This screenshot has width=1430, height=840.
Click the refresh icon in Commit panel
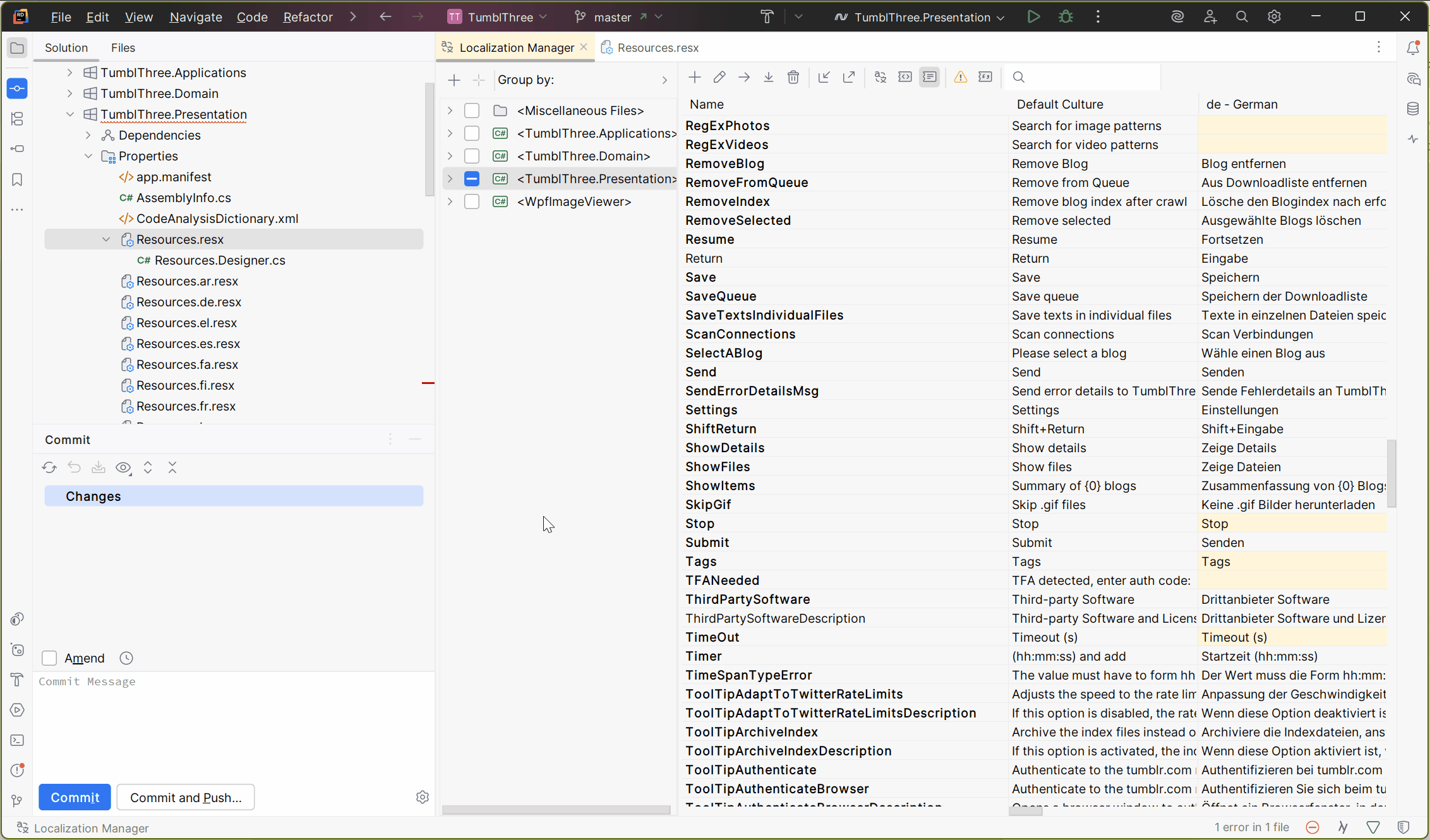tap(49, 467)
